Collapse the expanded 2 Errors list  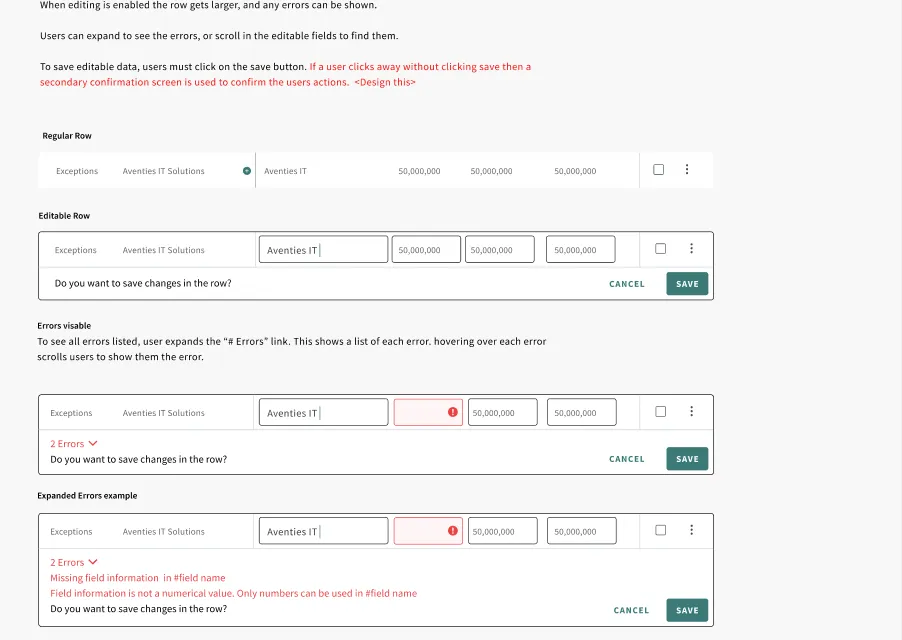(74, 562)
